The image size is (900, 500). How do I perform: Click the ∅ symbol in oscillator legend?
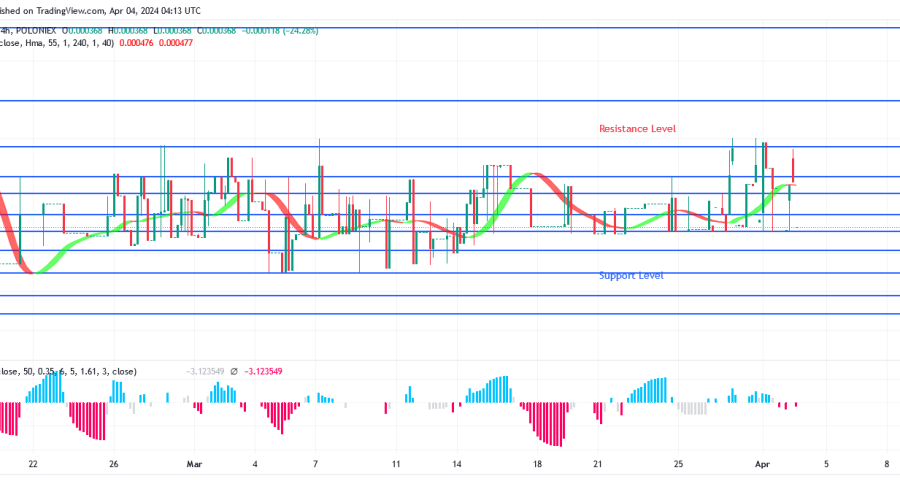(232, 371)
